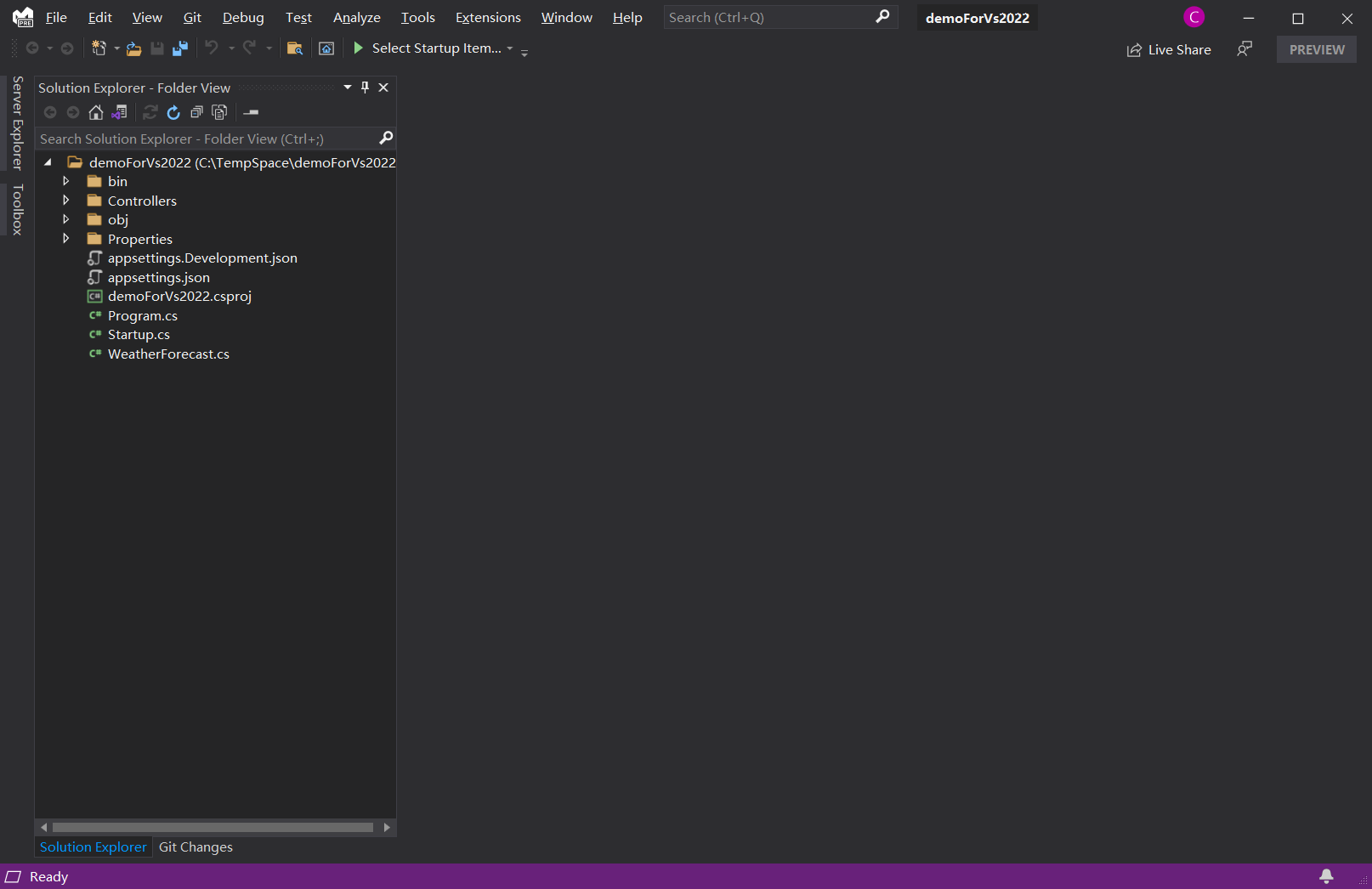This screenshot has height=889, width=1372.
Task: Open the Undo history dropdown arrow
Action: (231, 48)
